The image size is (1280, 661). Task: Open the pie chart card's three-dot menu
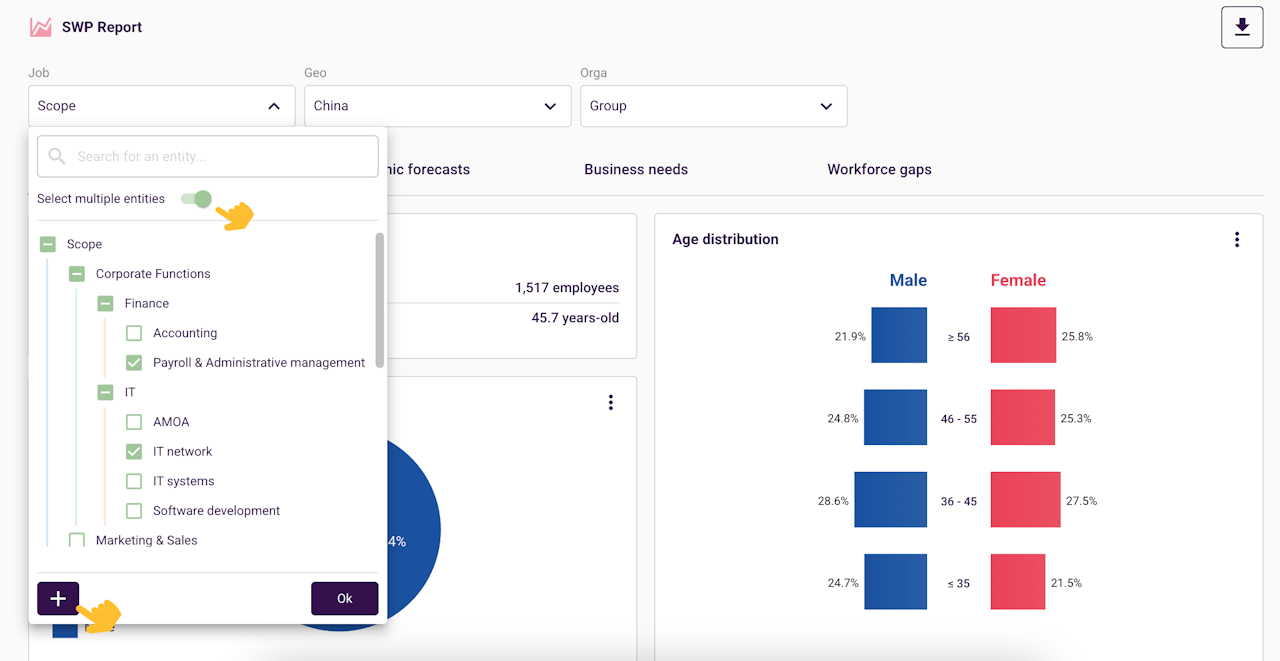(611, 402)
